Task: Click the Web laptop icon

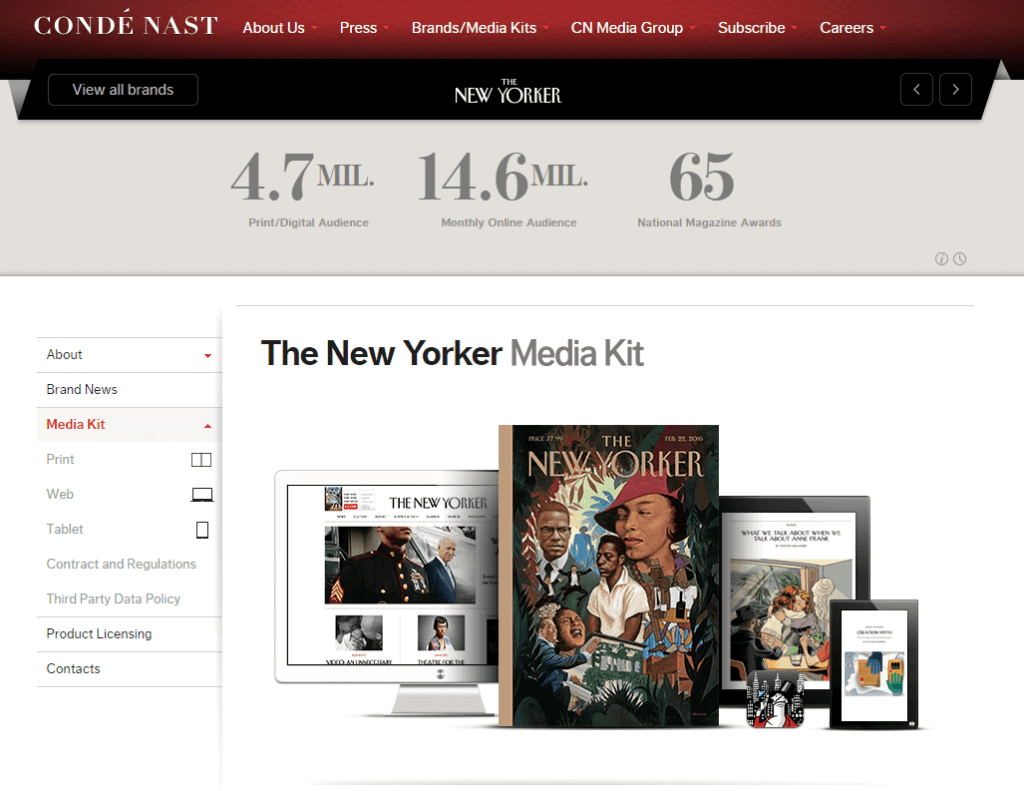Action: (202, 494)
